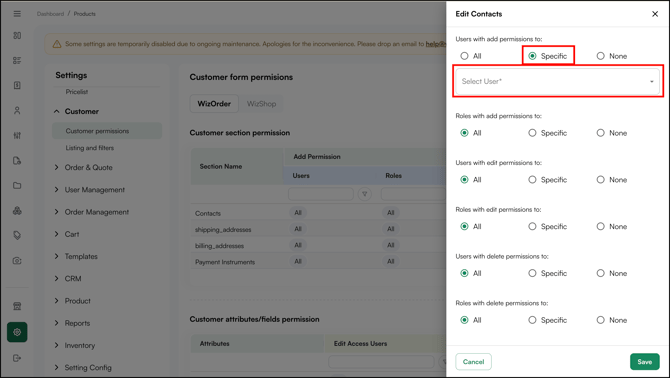Select None for roles edit permissions

(600, 226)
